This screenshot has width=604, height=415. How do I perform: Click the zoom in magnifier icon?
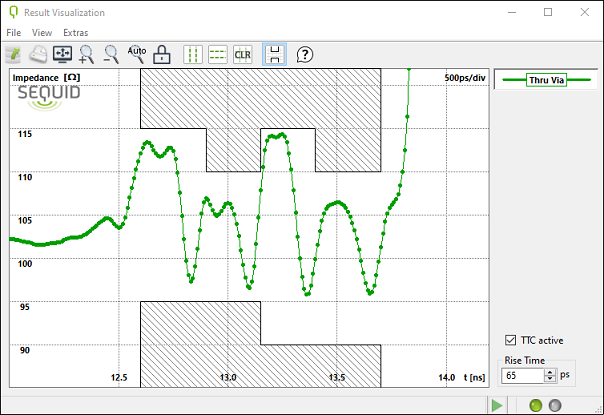(87, 54)
